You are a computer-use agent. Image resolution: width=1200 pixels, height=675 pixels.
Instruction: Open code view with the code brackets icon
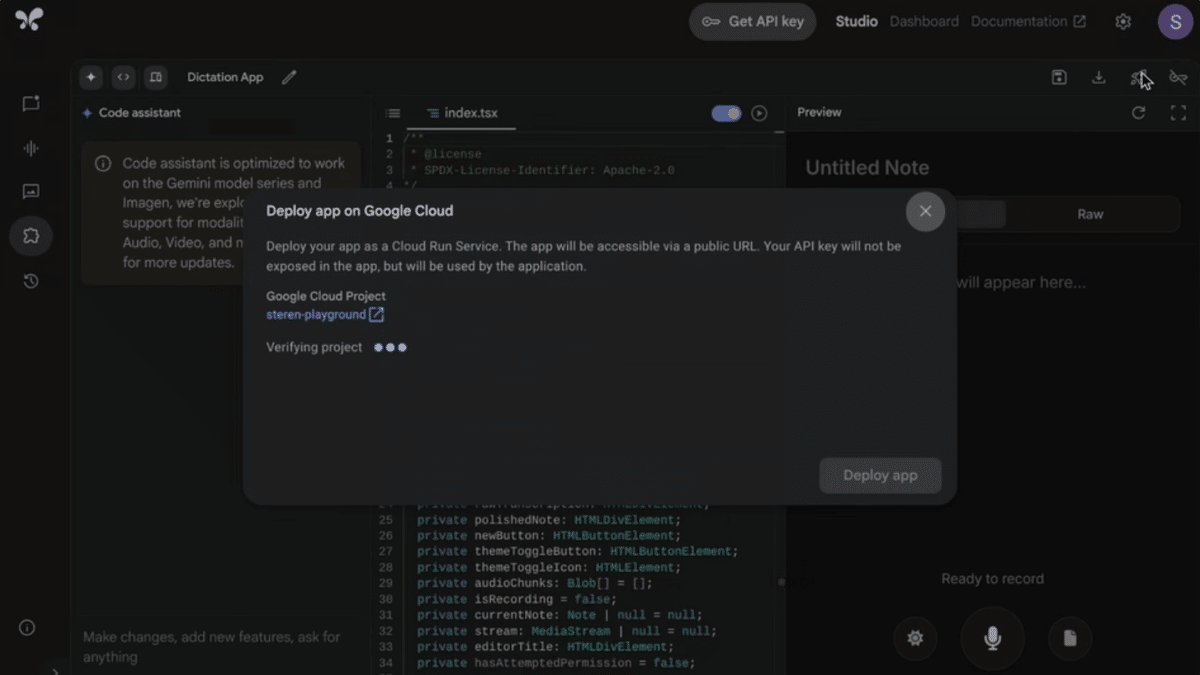click(123, 77)
